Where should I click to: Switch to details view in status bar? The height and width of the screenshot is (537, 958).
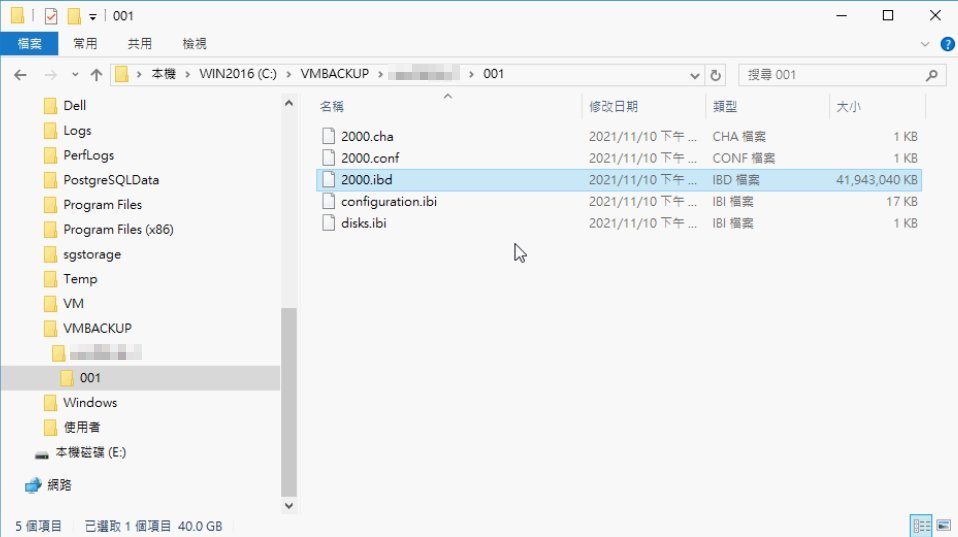[x=920, y=525]
